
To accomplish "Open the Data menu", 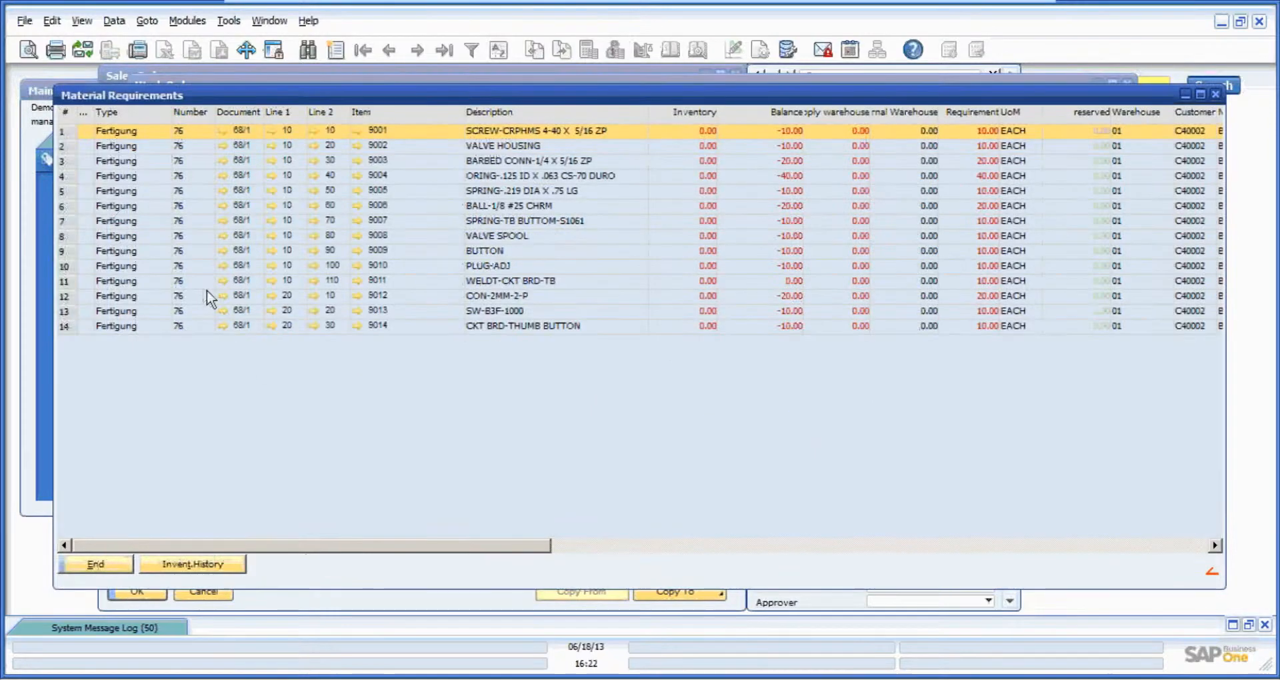I will 114,20.
